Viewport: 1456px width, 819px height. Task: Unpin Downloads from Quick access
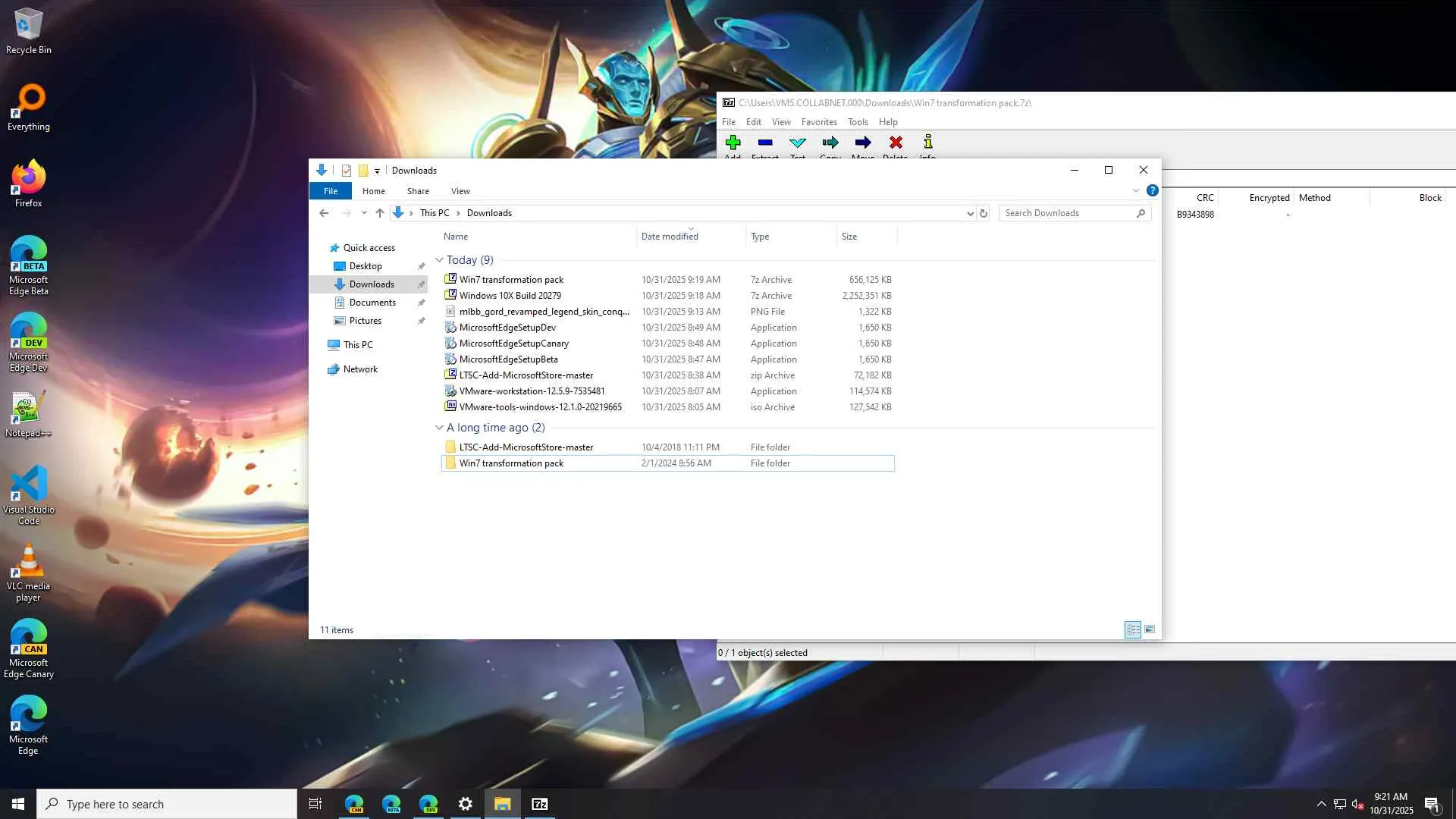[x=421, y=284]
